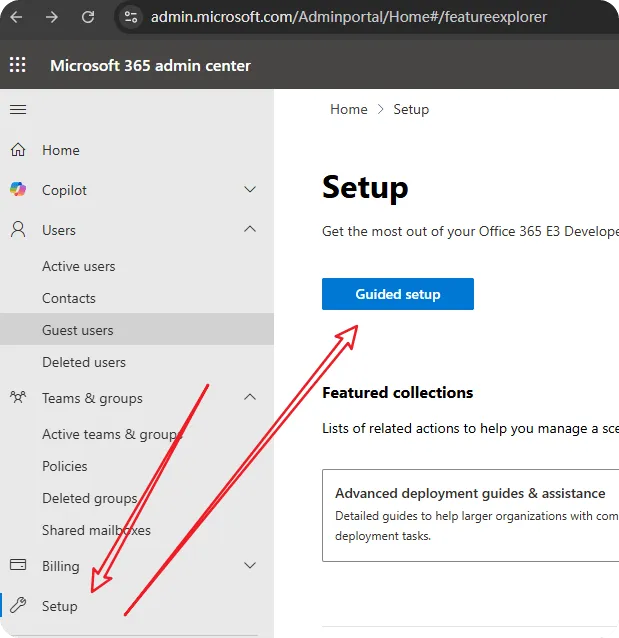
Task: Click the Guided setup button
Action: coord(398,294)
